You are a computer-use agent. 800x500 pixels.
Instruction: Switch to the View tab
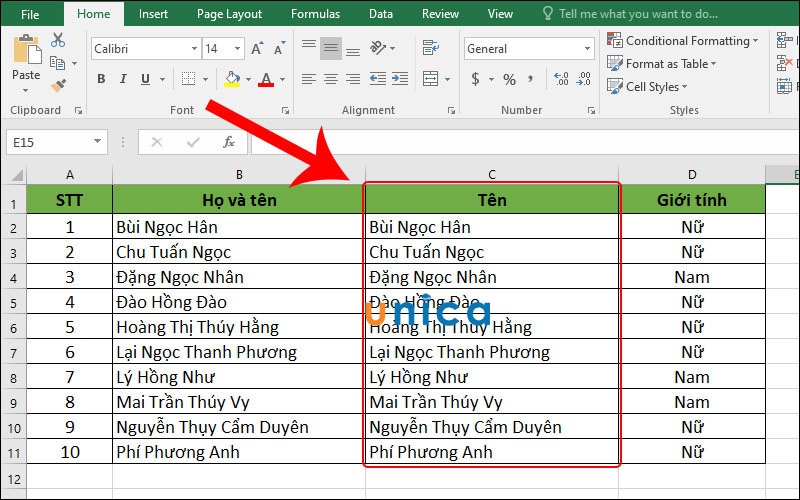500,14
